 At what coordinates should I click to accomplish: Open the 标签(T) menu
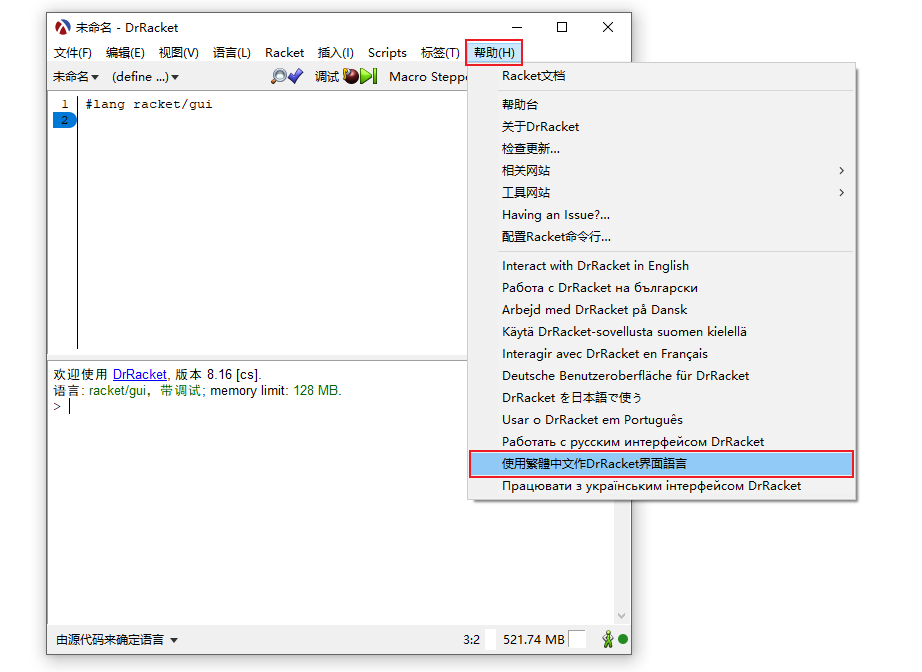point(440,53)
